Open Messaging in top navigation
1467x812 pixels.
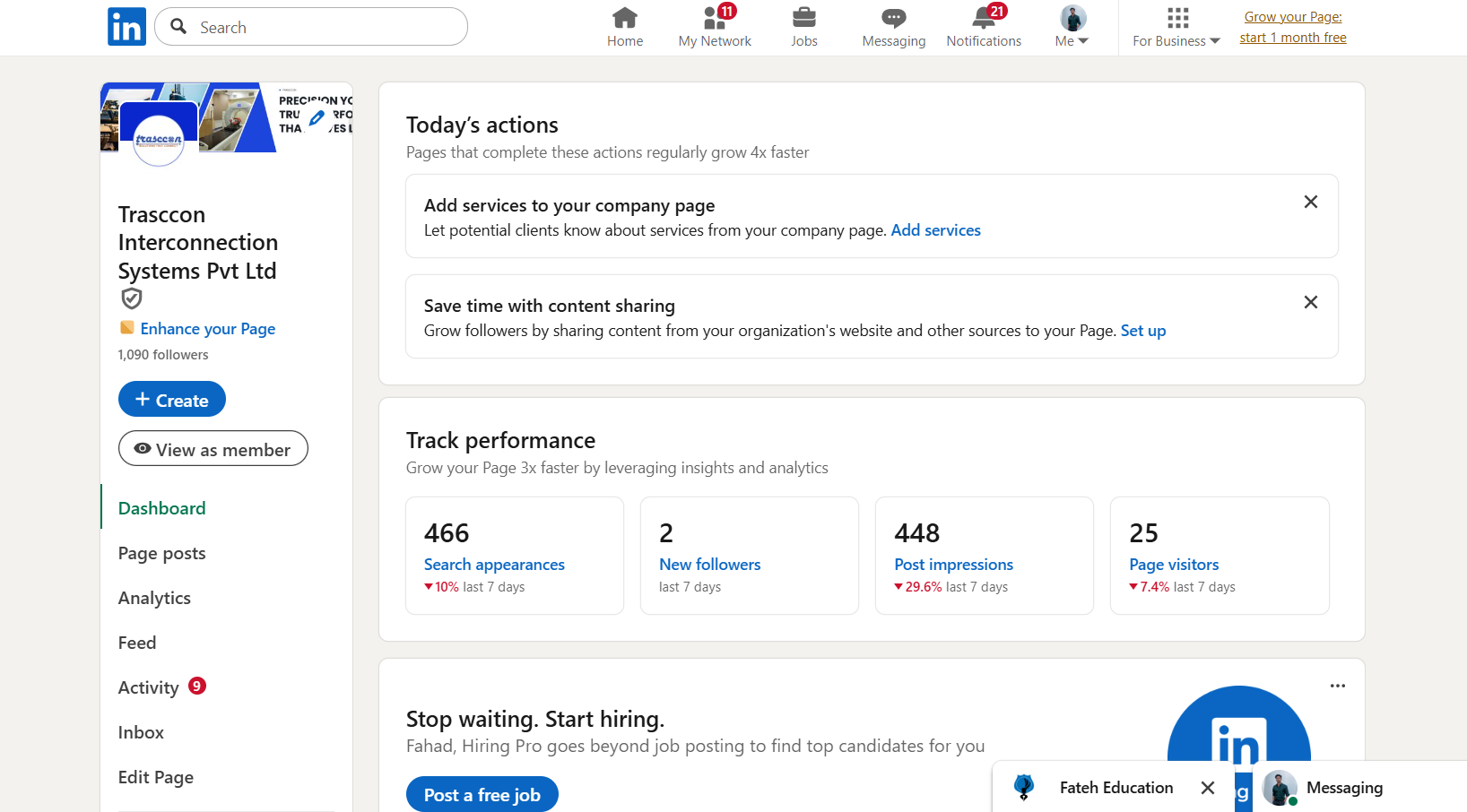894,28
